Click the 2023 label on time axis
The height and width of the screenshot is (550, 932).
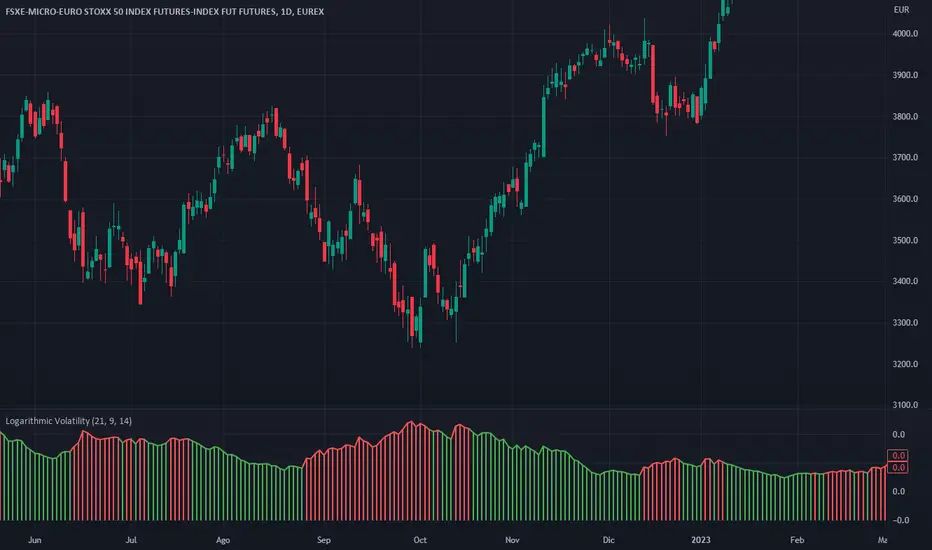click(700, 540)
